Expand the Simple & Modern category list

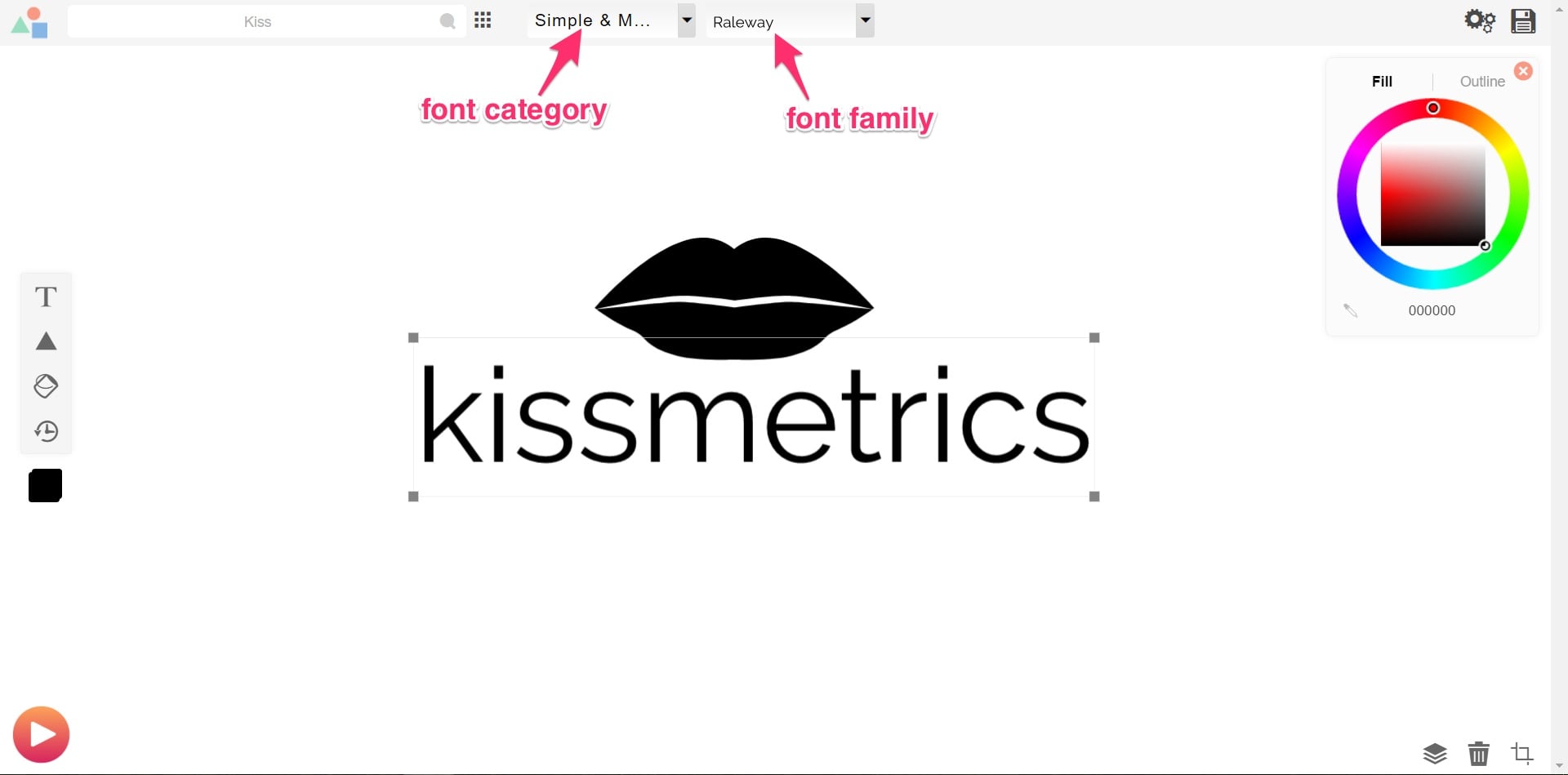(x=686, y=20)
